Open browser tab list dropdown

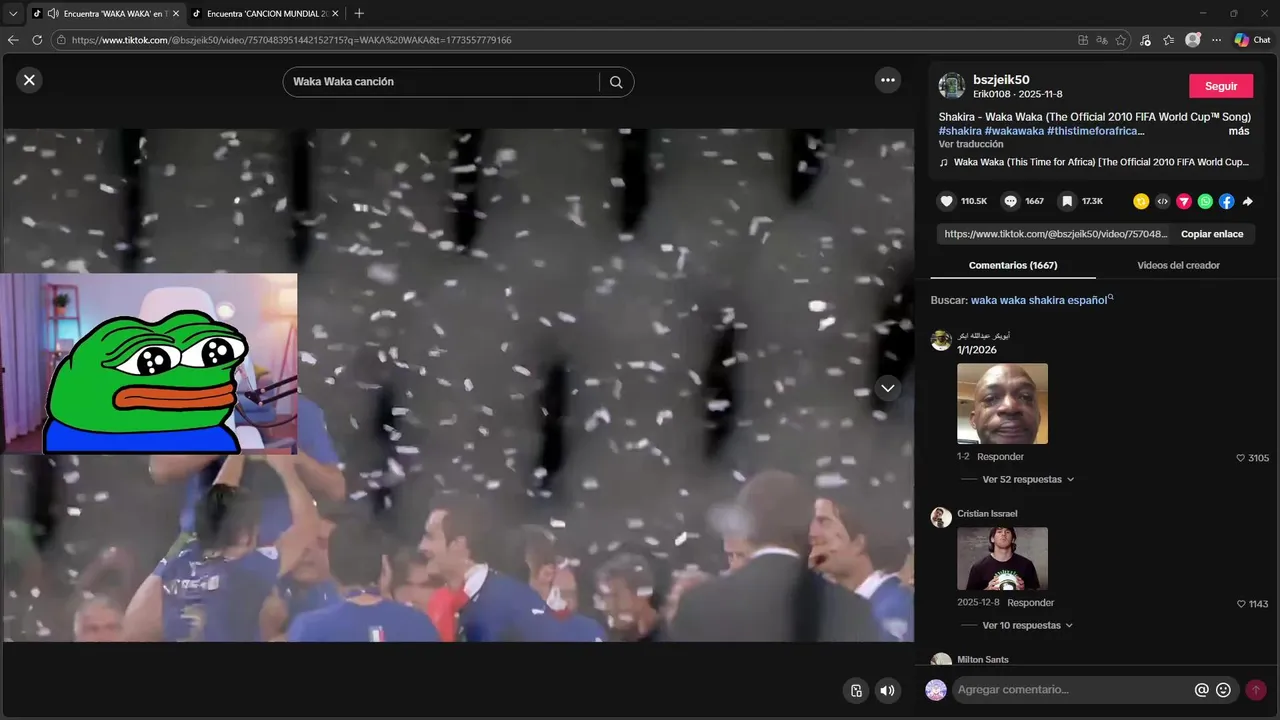13,14
